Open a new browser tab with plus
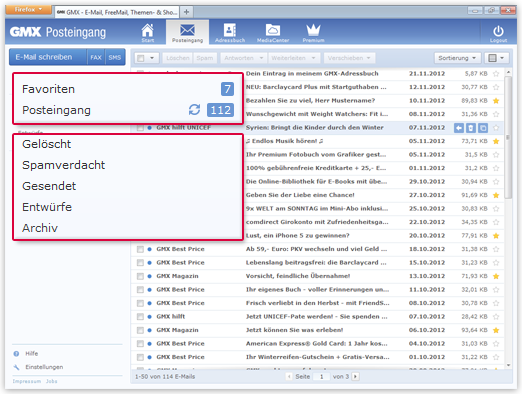 (x=186, y=12)
